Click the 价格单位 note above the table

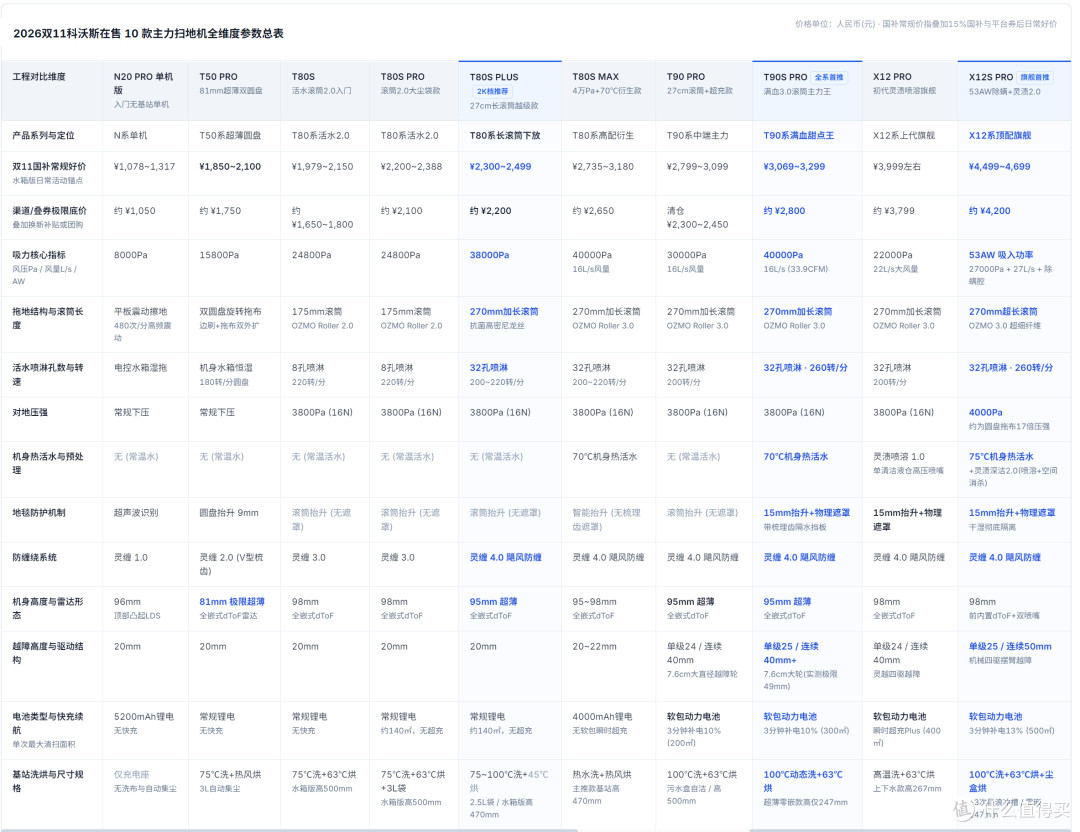coord(926,23)
